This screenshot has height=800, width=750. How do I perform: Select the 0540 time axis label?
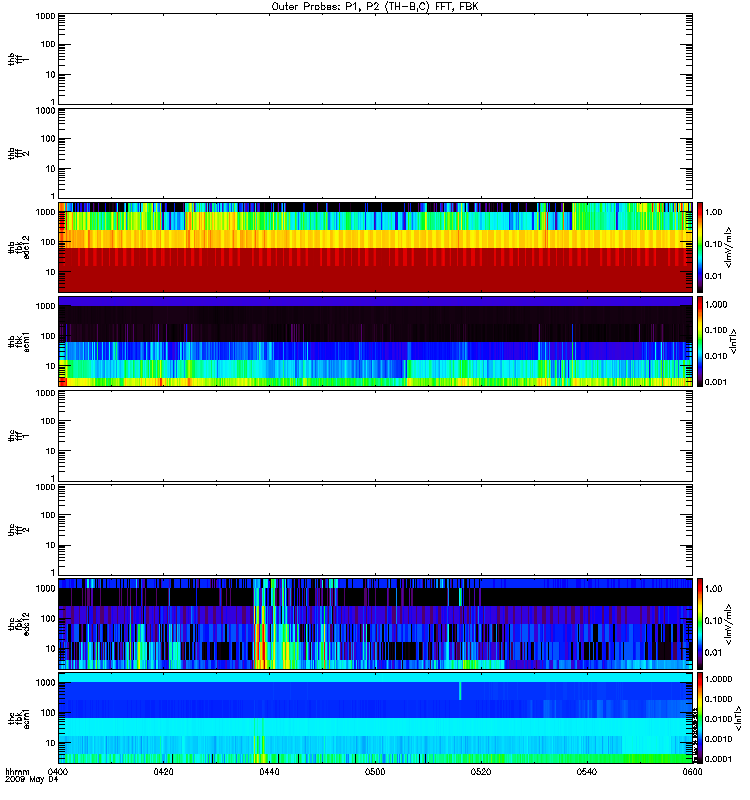point(587,771)
